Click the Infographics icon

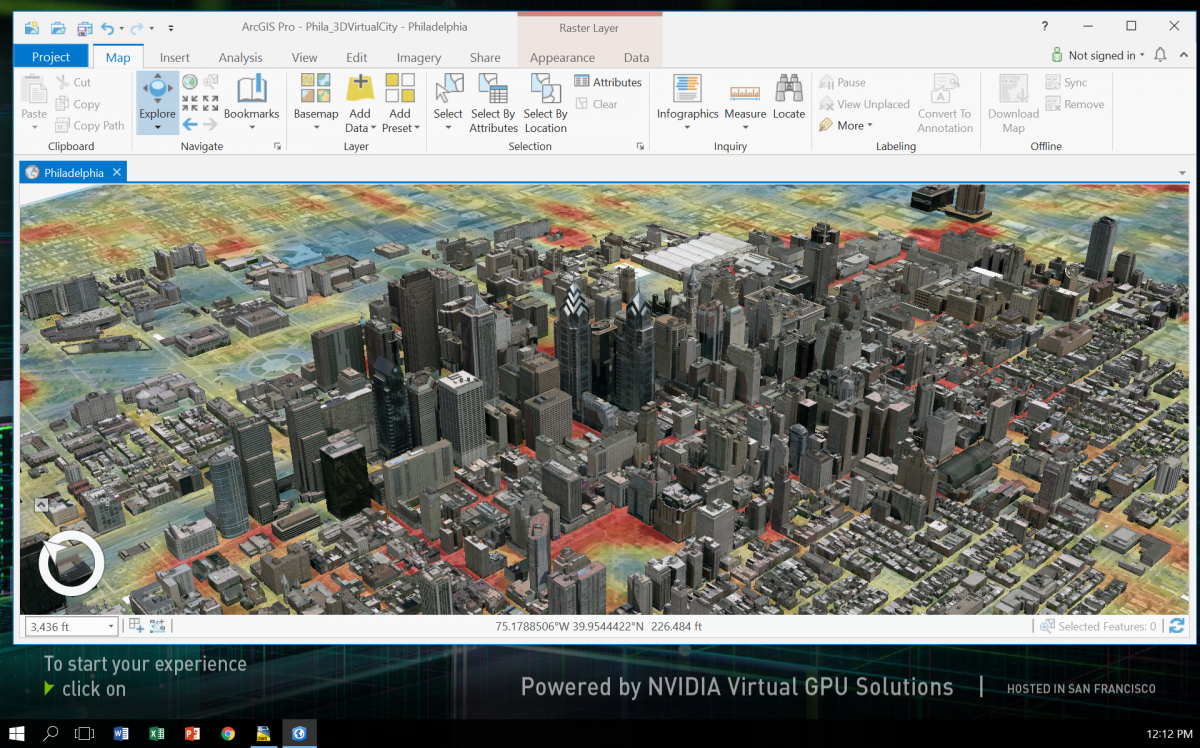(687, 89)
